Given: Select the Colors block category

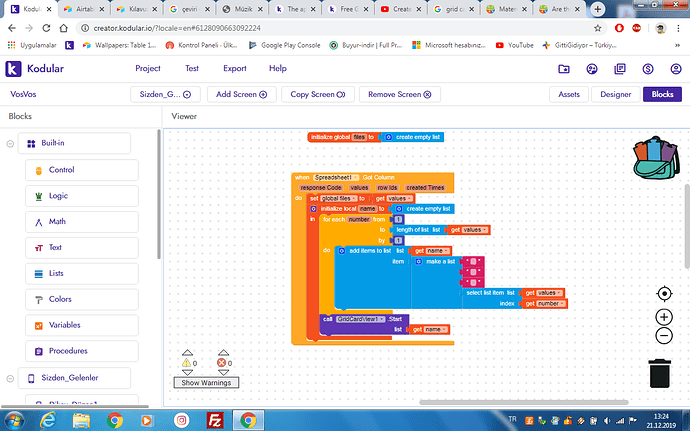Looking at the screenshot, I should (x=60, y=299).
